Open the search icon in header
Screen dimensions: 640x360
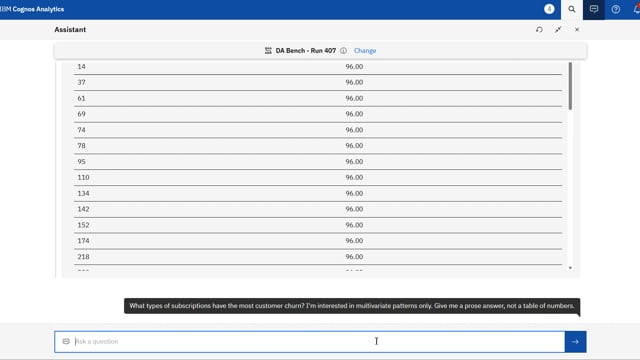click(571, 9)
